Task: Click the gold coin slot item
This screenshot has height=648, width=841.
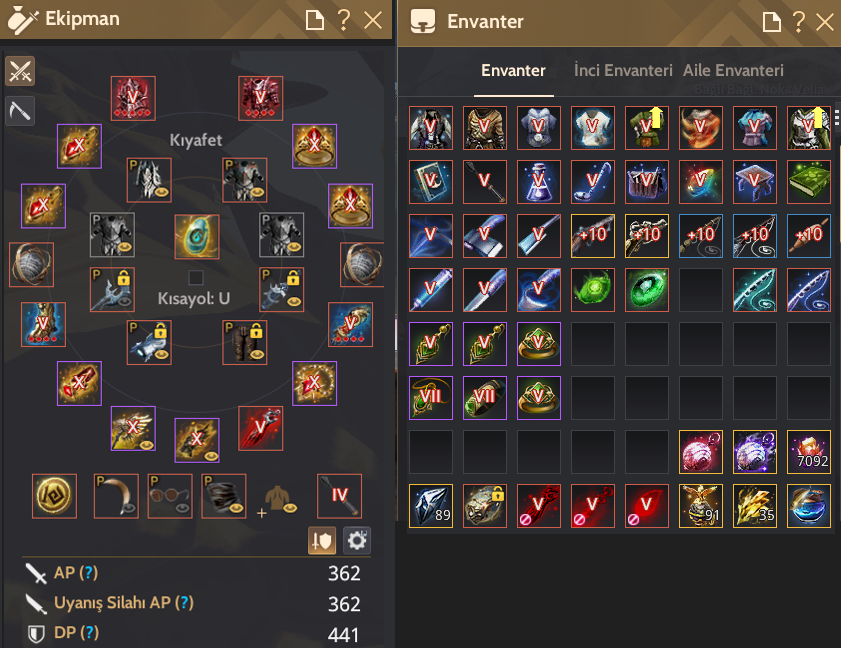Action: (x=54, y=496)
